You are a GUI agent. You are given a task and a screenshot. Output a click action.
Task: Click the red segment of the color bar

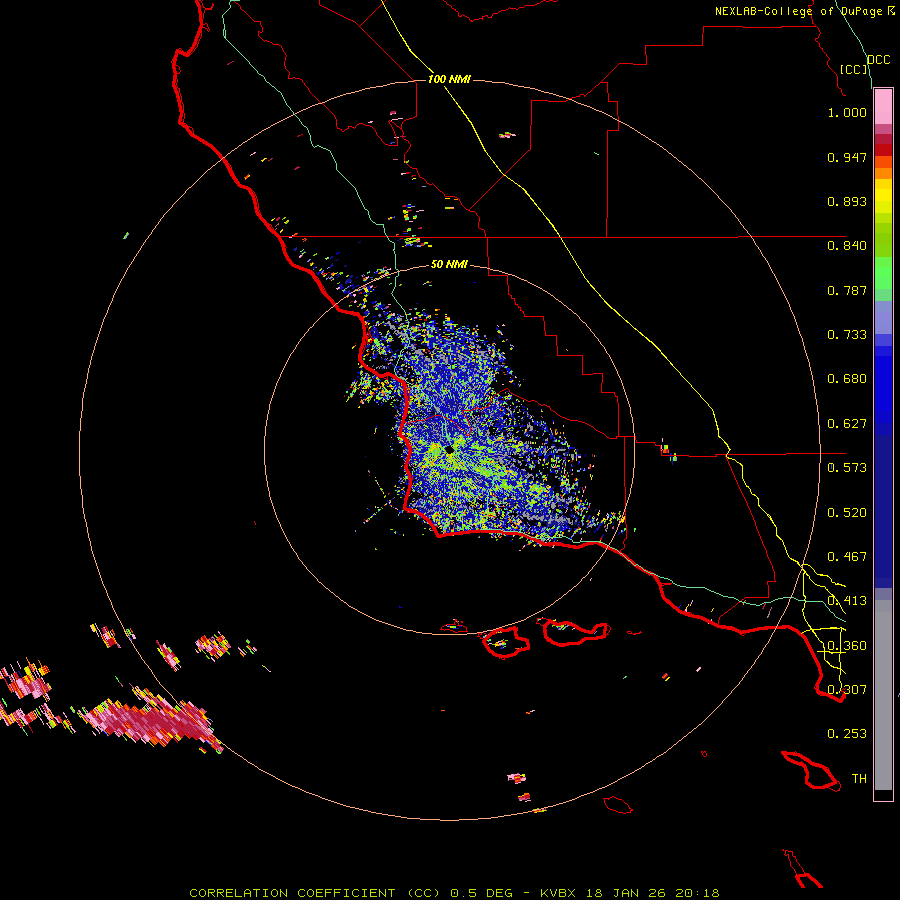pos(883,150)
